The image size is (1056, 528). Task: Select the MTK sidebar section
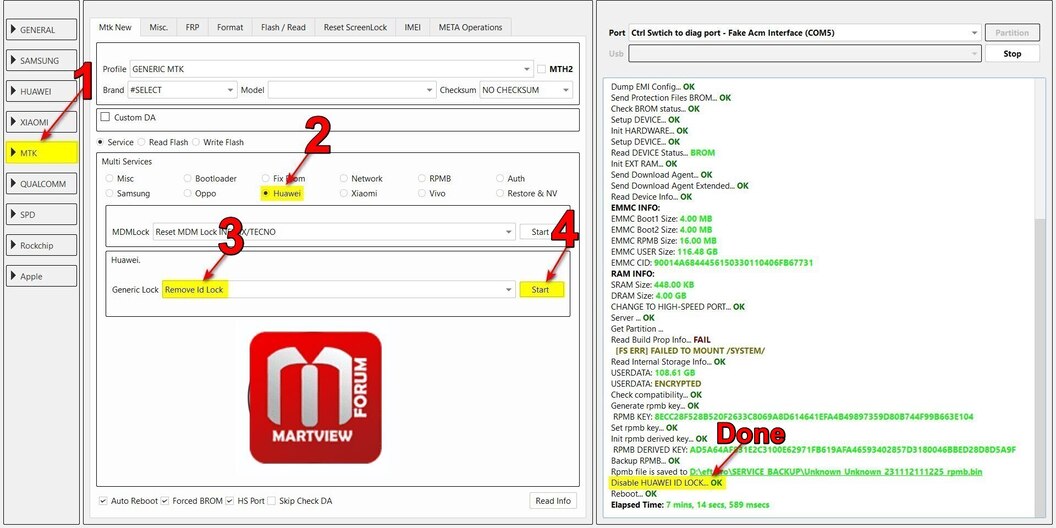41,153
